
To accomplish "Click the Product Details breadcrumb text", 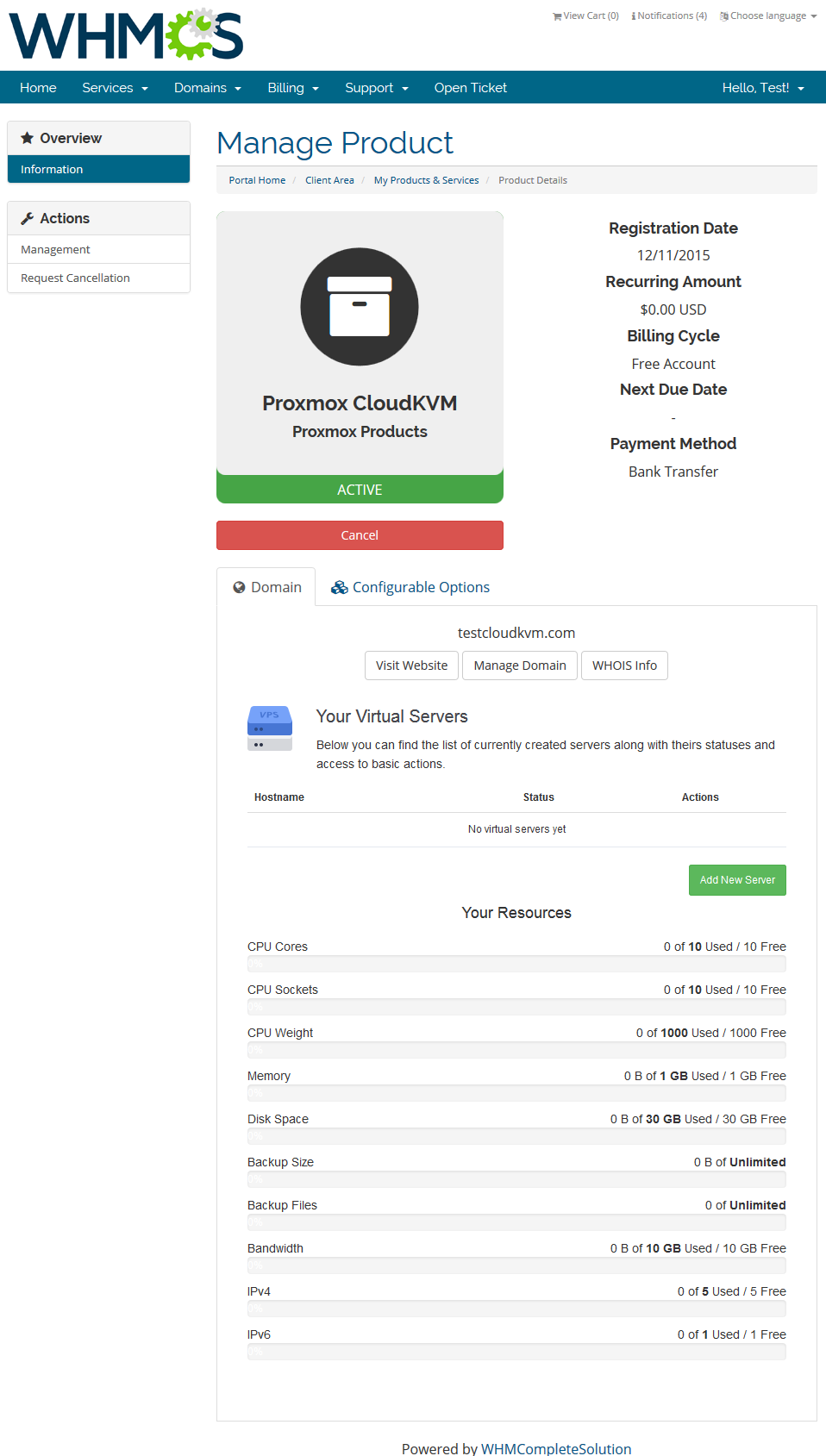I will (x=533, y=180).
